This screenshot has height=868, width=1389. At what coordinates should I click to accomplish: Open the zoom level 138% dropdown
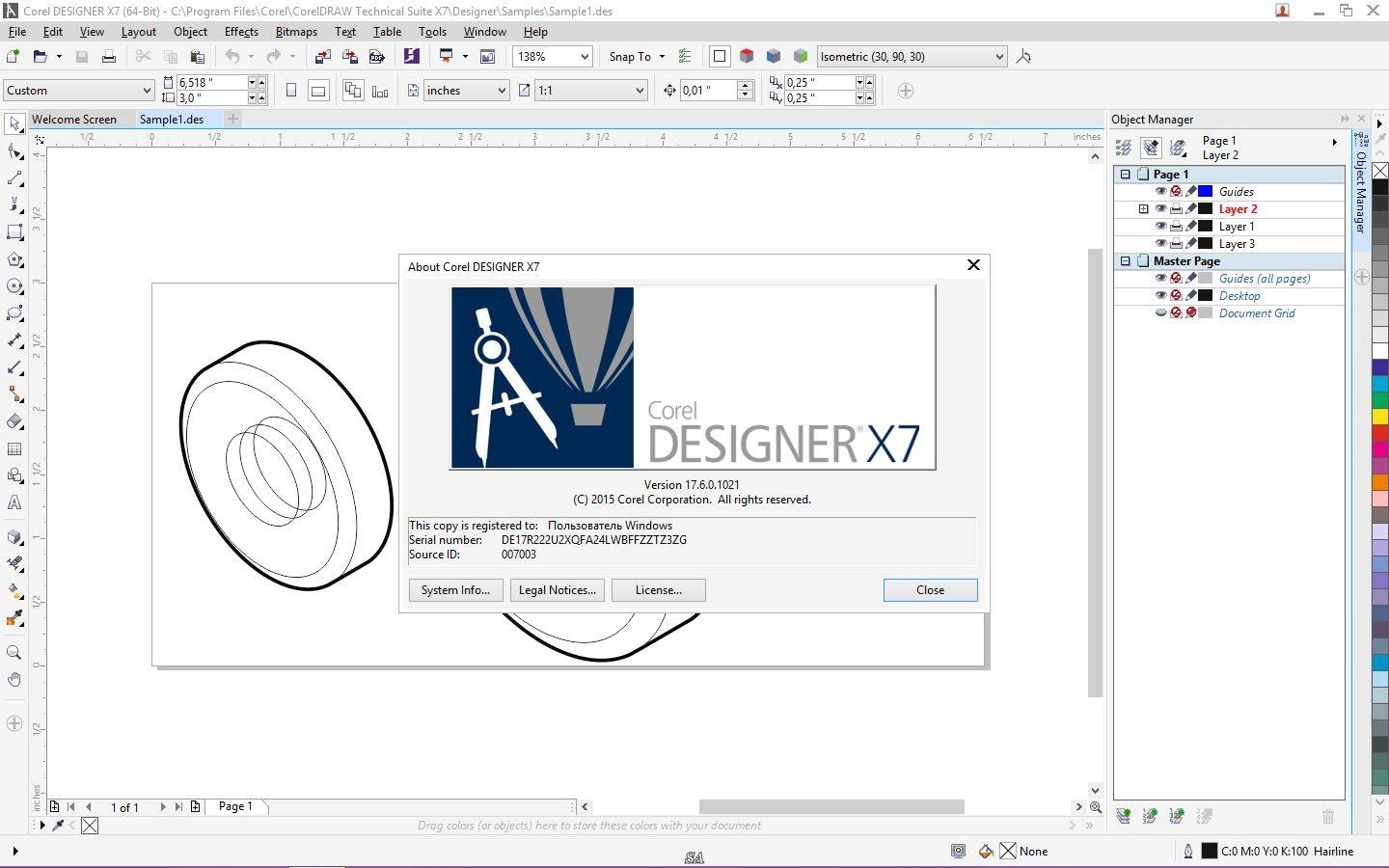tap(585, 57)
